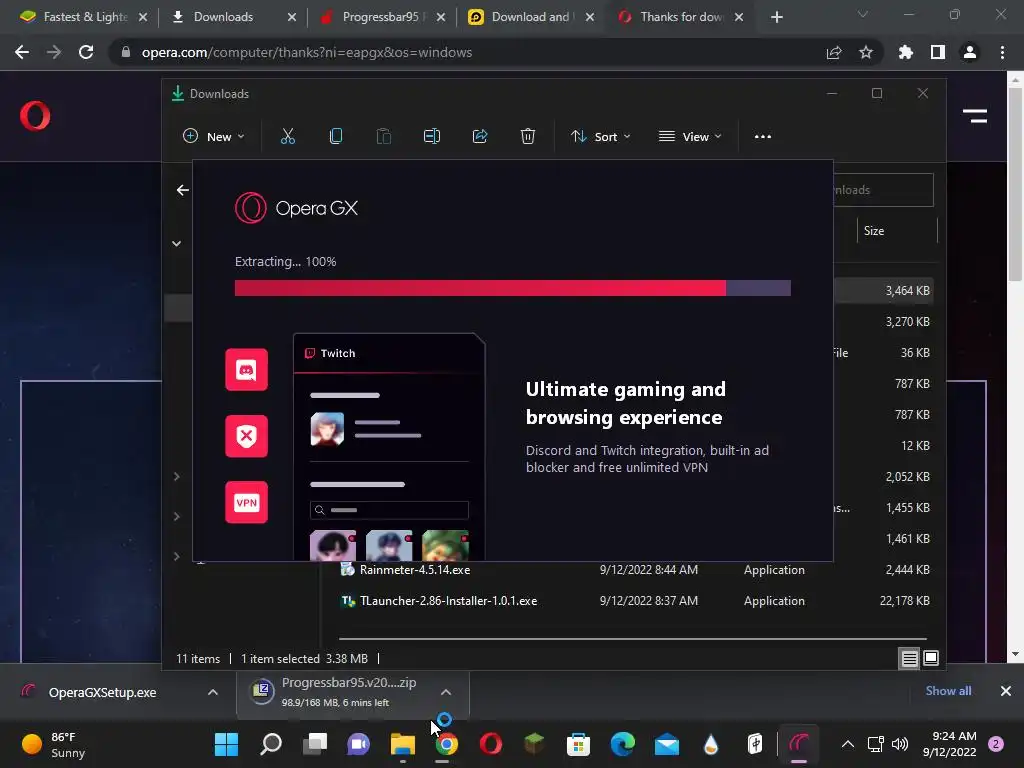Image resolution: width=1024 pixels, height=768 pixels.
Task: Click Chrome back button
Action: [22, 52]
